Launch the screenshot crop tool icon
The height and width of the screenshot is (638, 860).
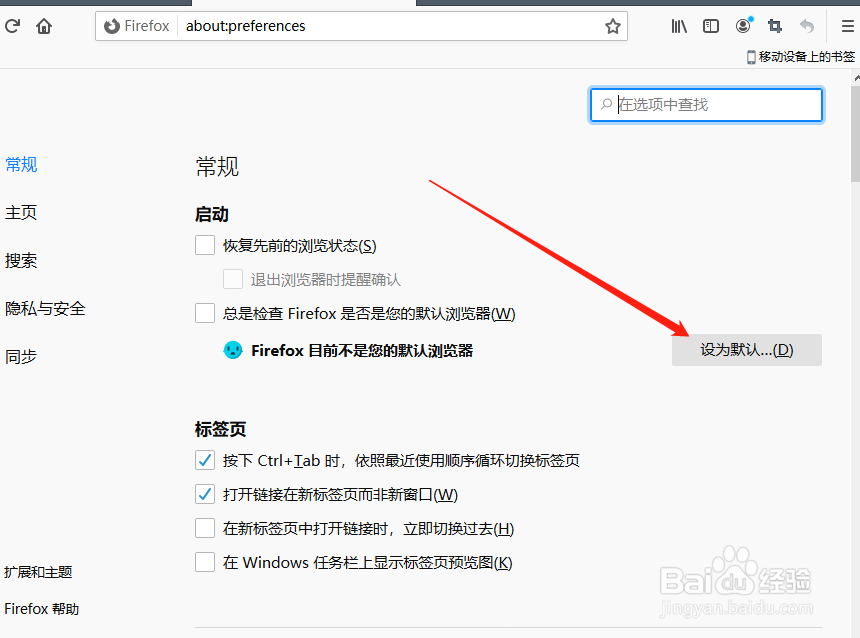point(775,26)
